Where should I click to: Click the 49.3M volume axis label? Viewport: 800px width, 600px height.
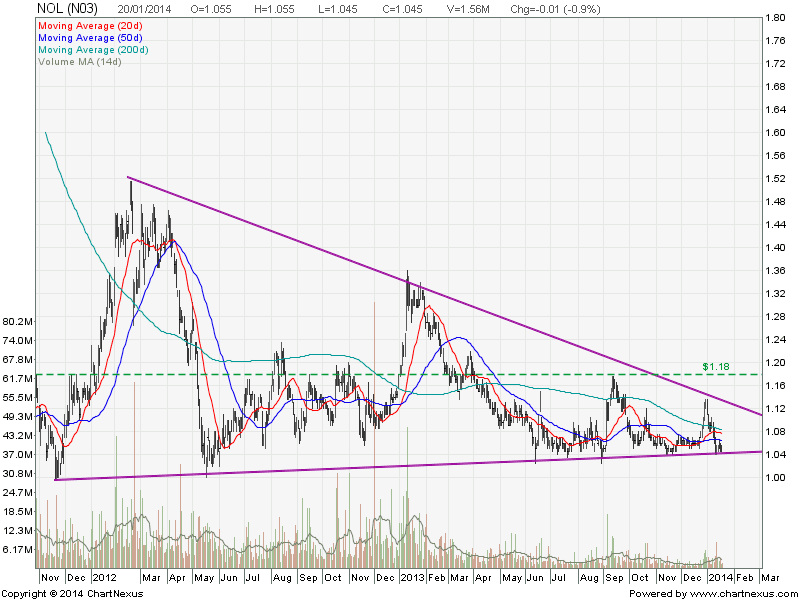click(x=18, y=416)
